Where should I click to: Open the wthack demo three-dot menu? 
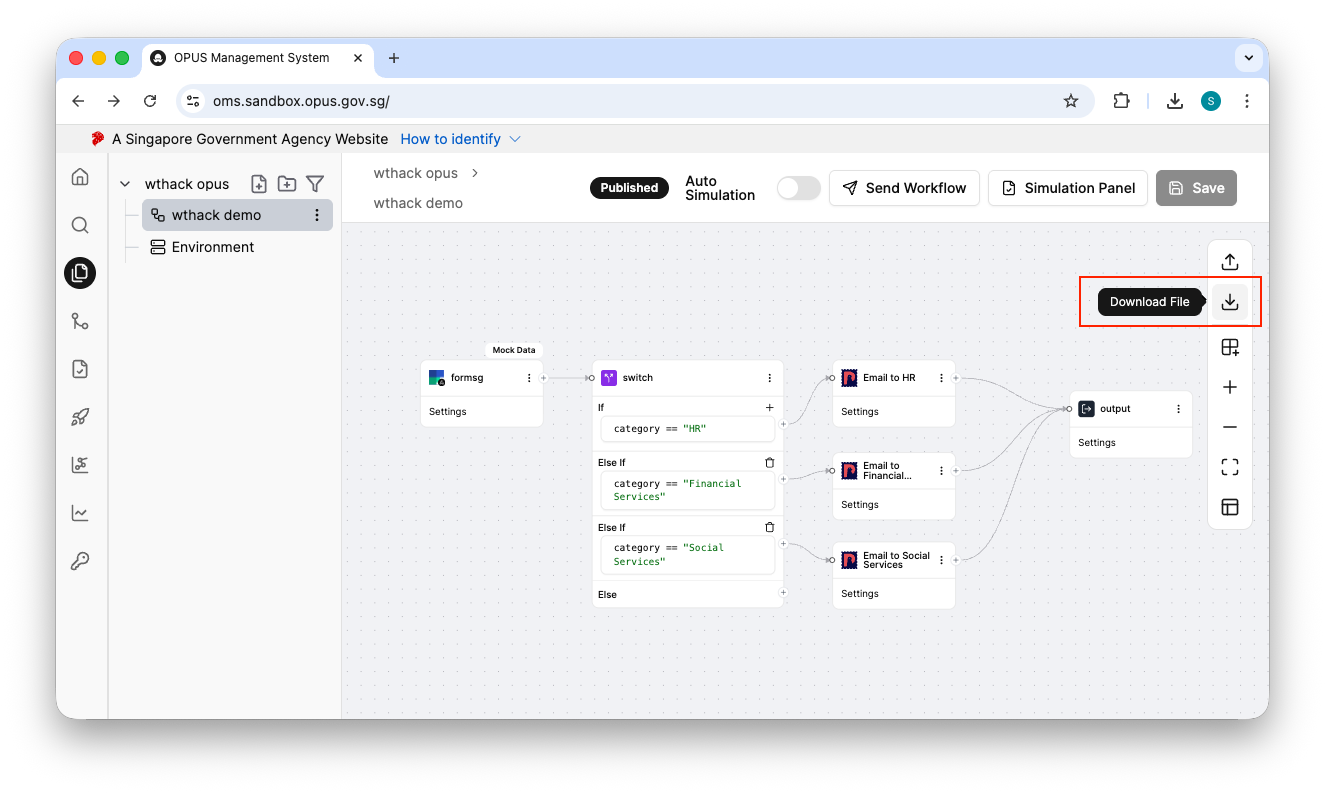[317, 215]
